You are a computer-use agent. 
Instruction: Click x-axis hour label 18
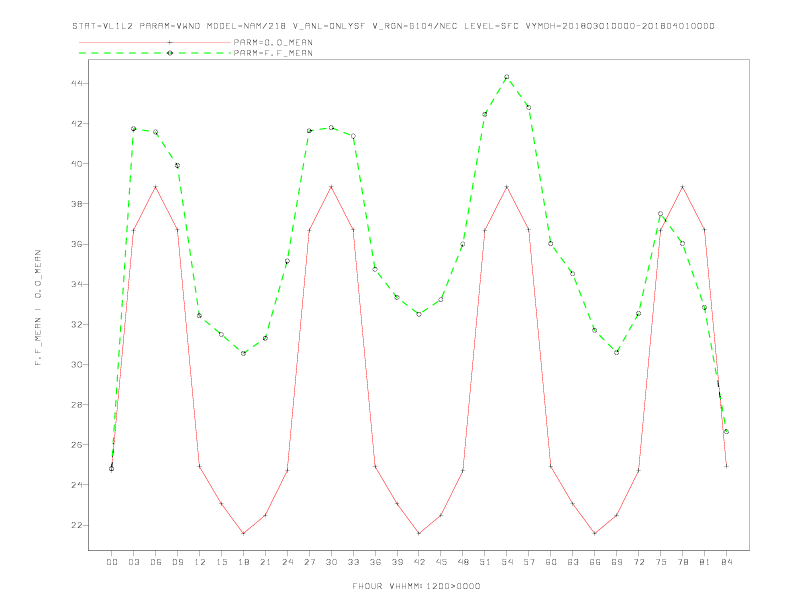pyautogui.click(x=243, y=562)
